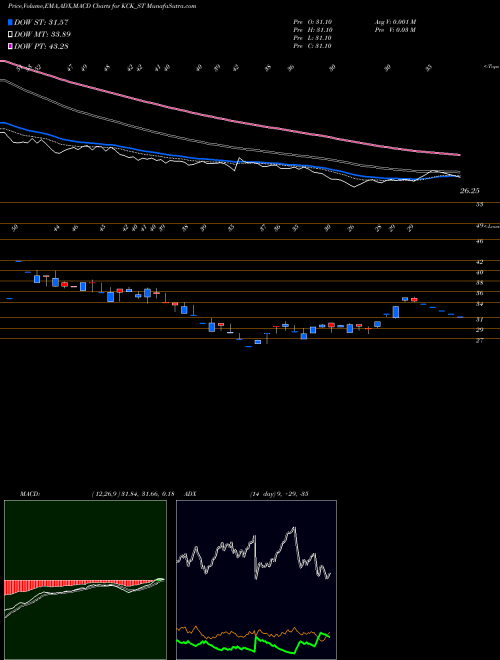The height and width of the screenshot is (660, 500).
Task: Select the 'DOW MT: 33.89' legend label
Action: click(42, 34)
